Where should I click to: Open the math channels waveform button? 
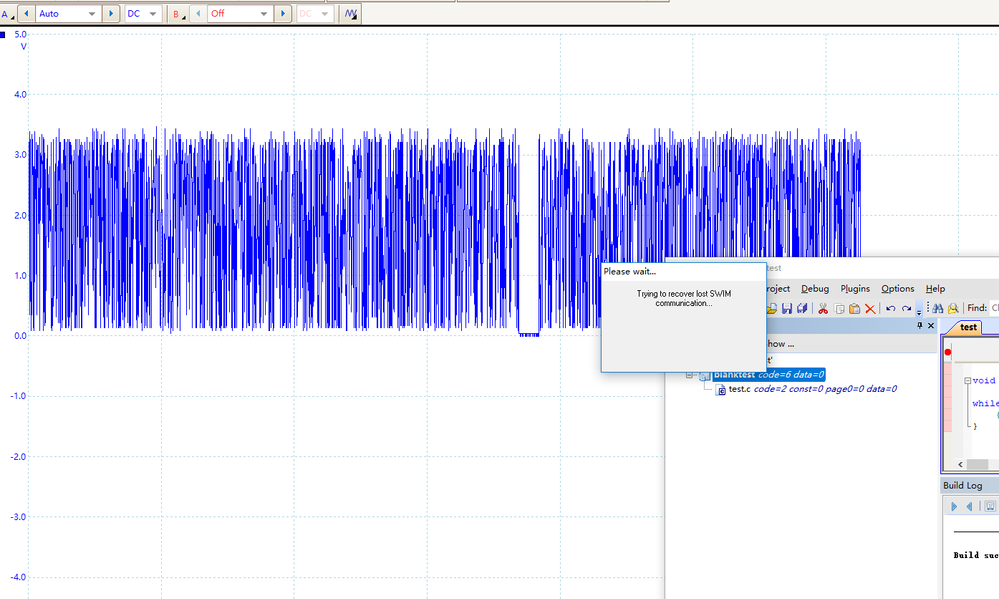pos(350,13)
